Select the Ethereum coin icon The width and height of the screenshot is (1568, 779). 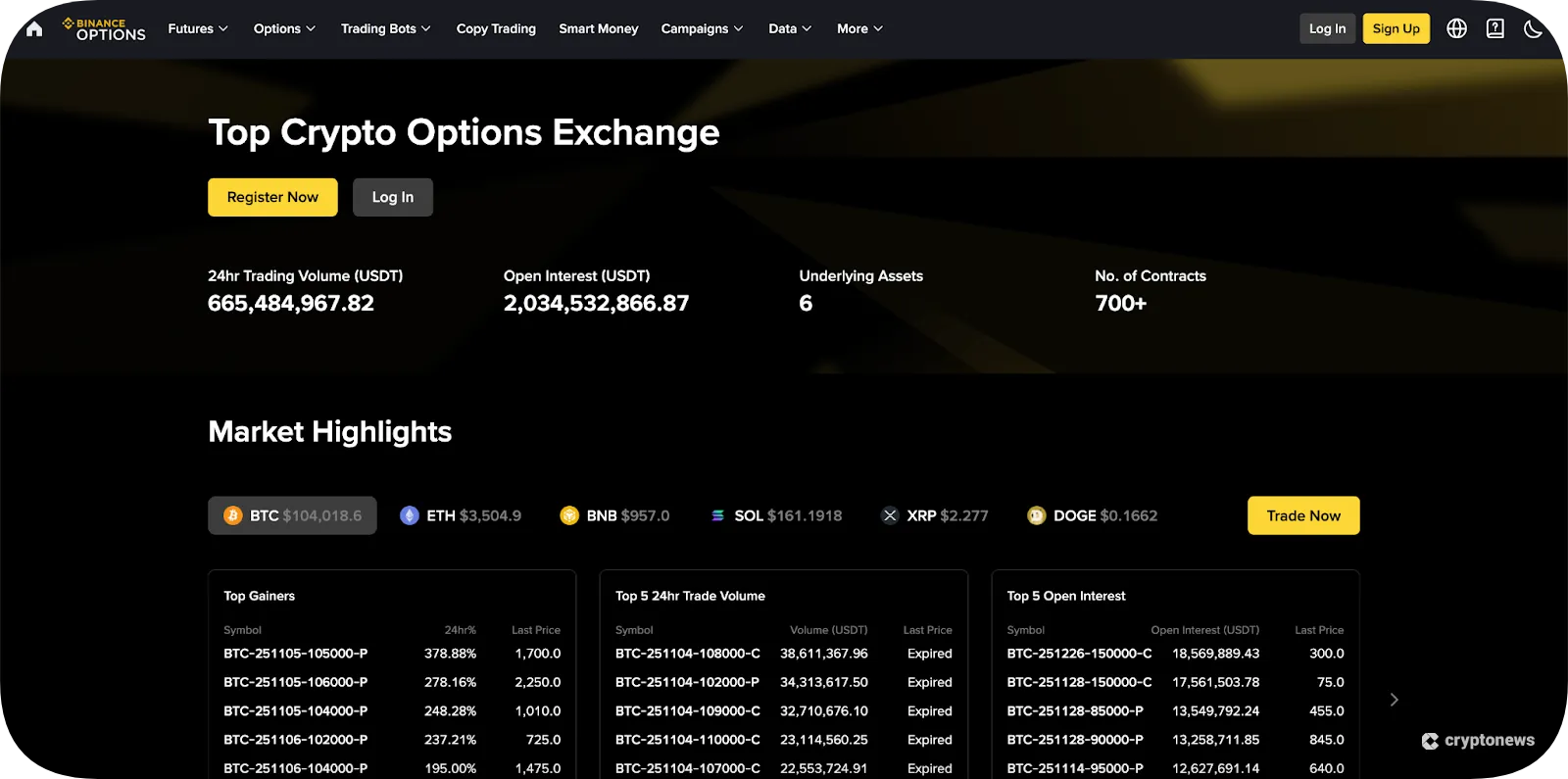[x=410, y=515]
